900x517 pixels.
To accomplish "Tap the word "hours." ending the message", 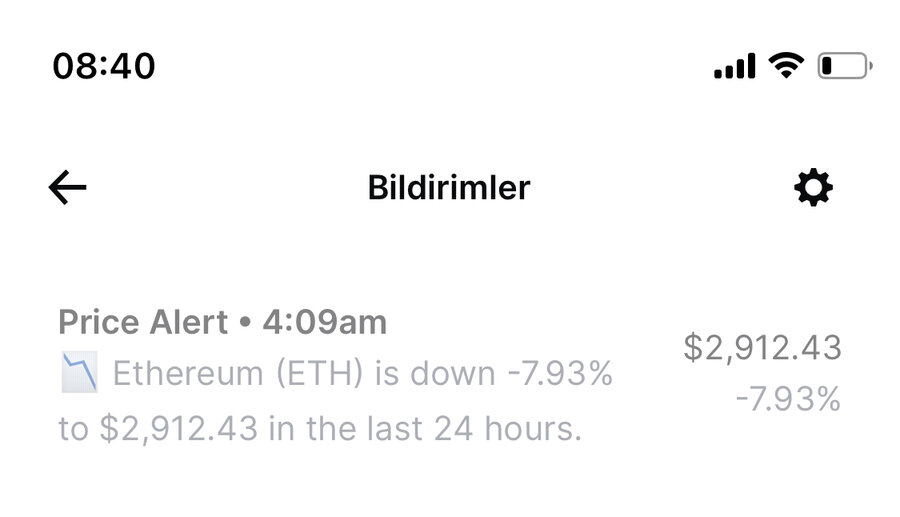I will coord(531,429).
